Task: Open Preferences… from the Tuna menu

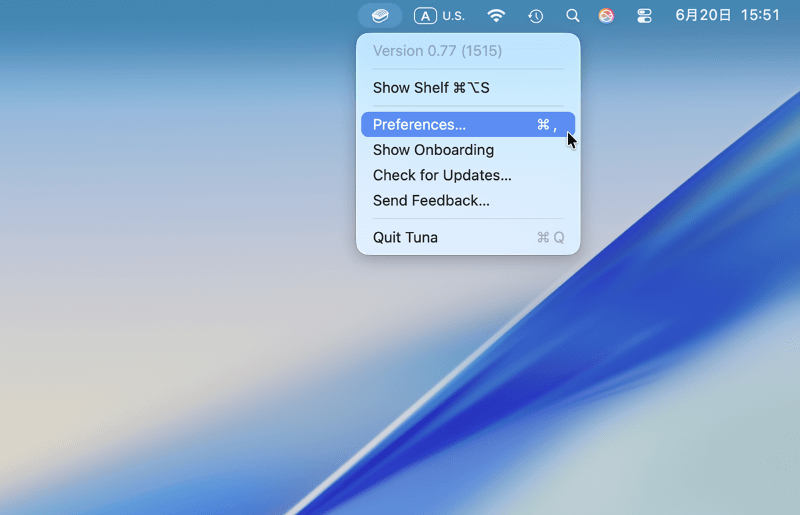Action: coord(468,125)
